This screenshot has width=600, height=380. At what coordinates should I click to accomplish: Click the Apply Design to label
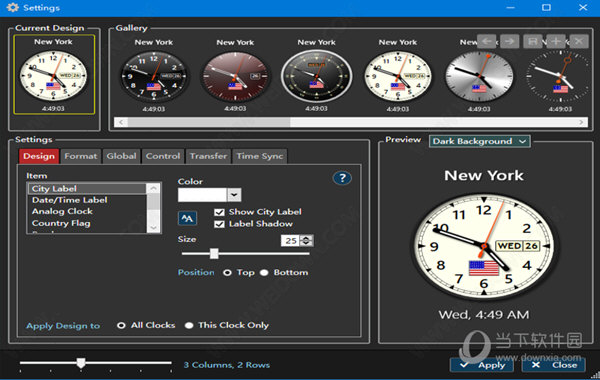[x=63, y=326]
